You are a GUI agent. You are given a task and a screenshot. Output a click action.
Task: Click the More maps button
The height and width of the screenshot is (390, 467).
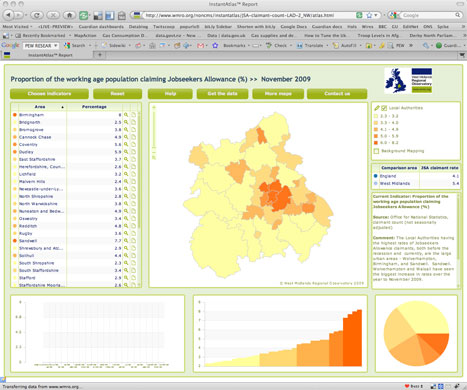point(278,94)
